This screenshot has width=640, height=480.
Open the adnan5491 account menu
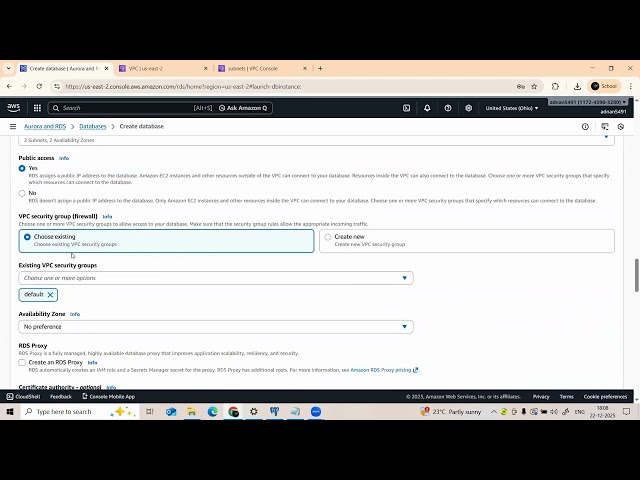point(587,102)
